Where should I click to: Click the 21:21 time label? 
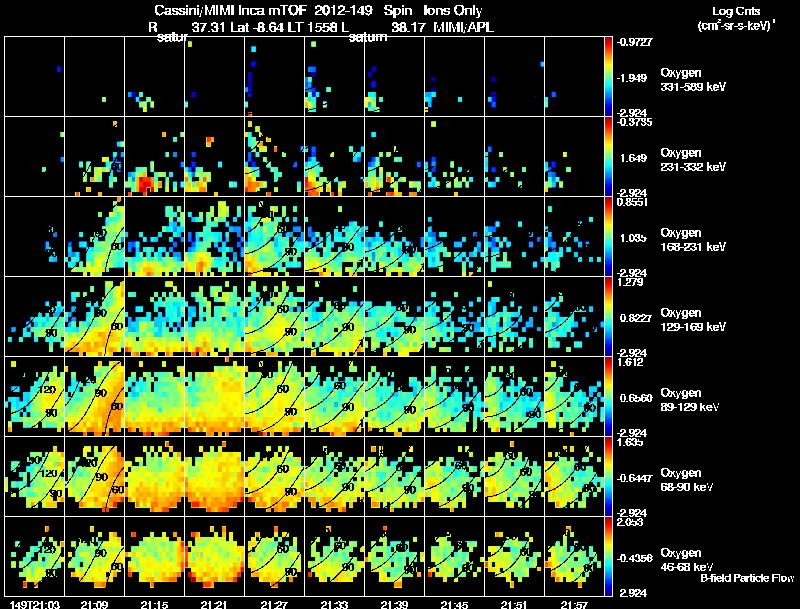click(x=214, y=604)
